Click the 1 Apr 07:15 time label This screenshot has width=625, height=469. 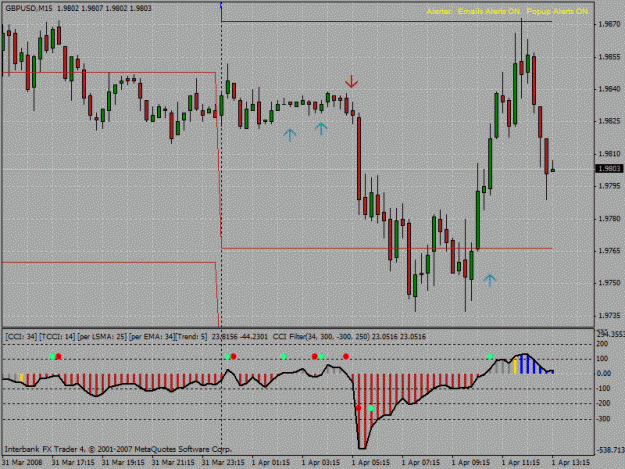pos(421,463)
